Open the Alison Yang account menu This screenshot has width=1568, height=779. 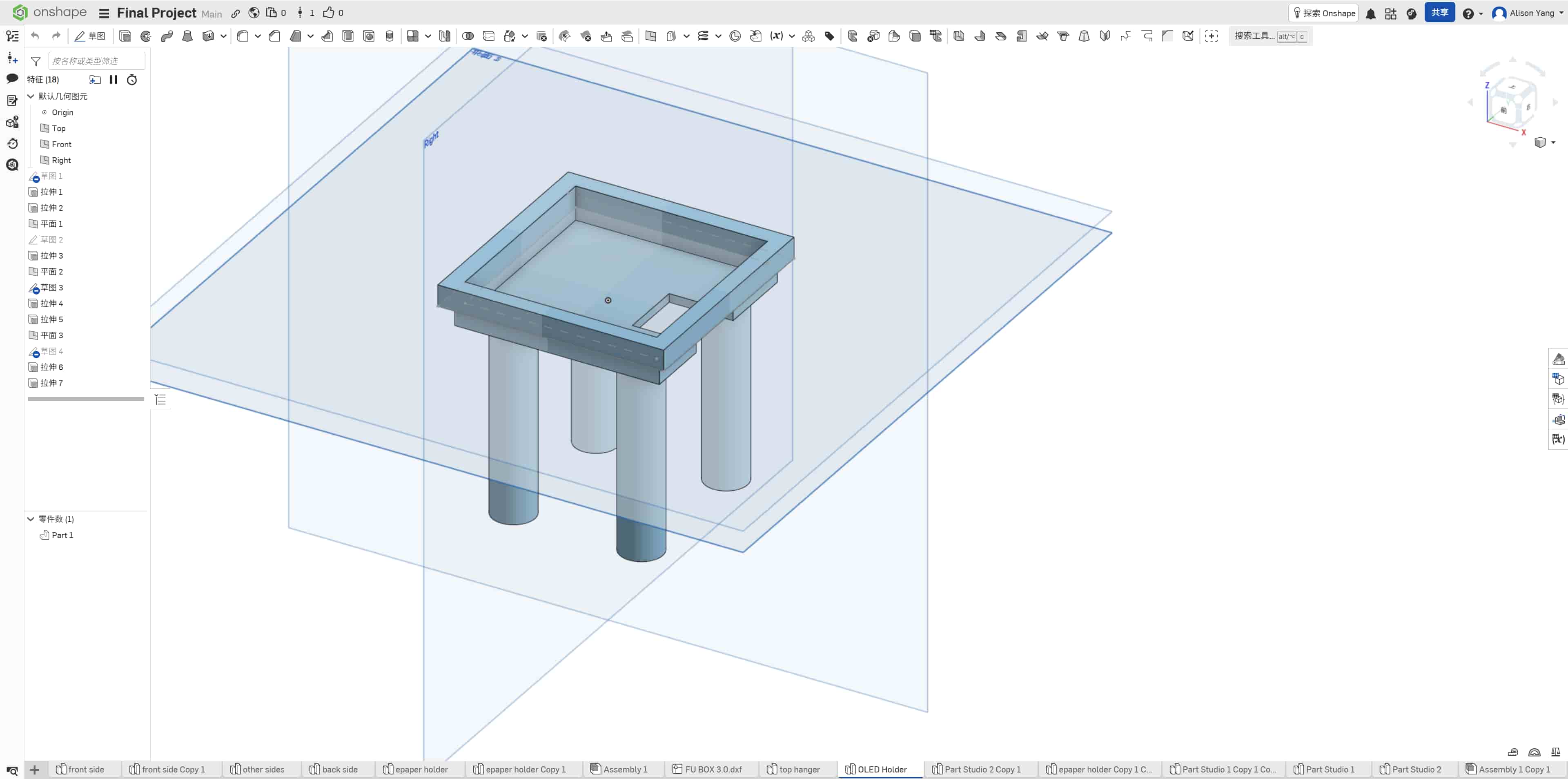pyautogui.click(x=1528, y=13)
